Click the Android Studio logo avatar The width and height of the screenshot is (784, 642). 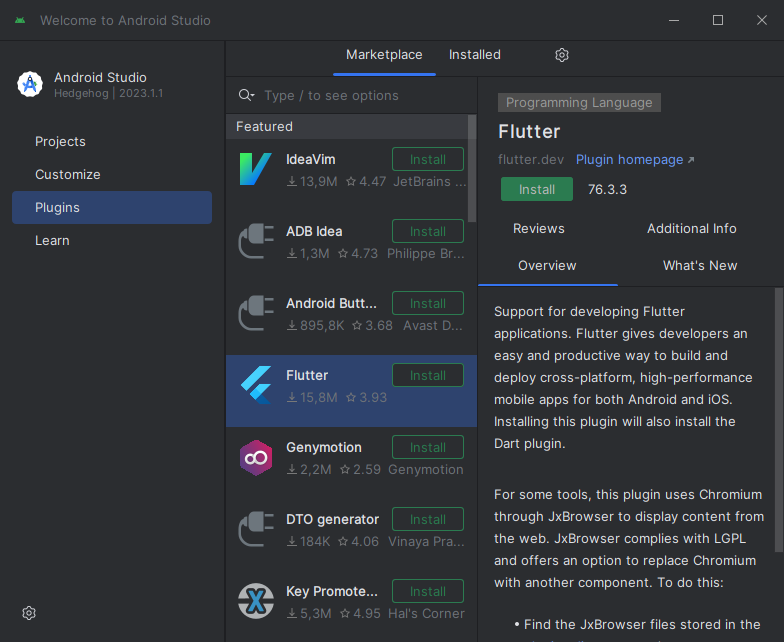tap(30, 84)
